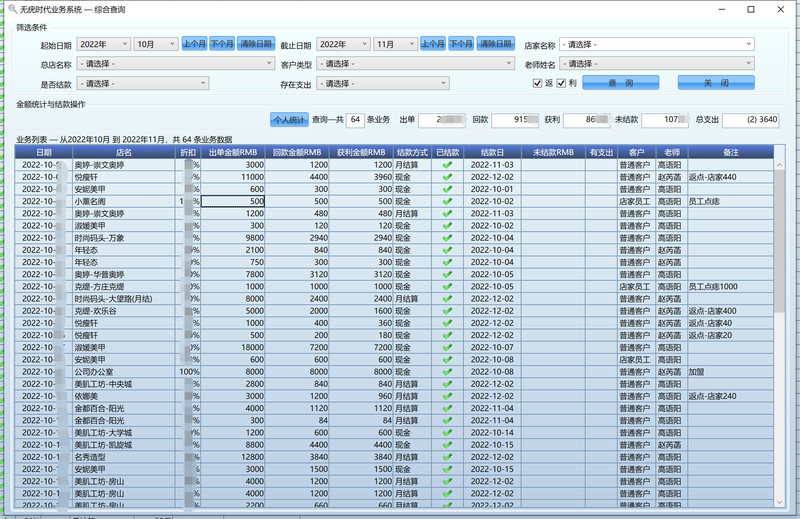Click the table scrollbar down arrow
The width and height of the screenshot is (800, 519).
(x=779, y=502)
